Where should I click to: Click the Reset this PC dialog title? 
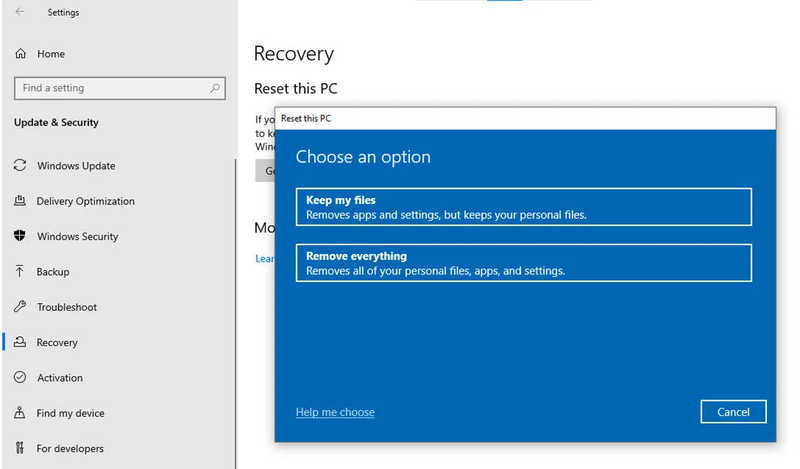tap(306, 118)
